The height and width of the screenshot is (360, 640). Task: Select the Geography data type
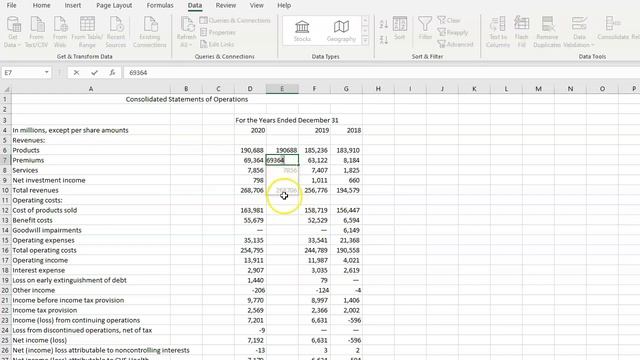coord(341,31)
